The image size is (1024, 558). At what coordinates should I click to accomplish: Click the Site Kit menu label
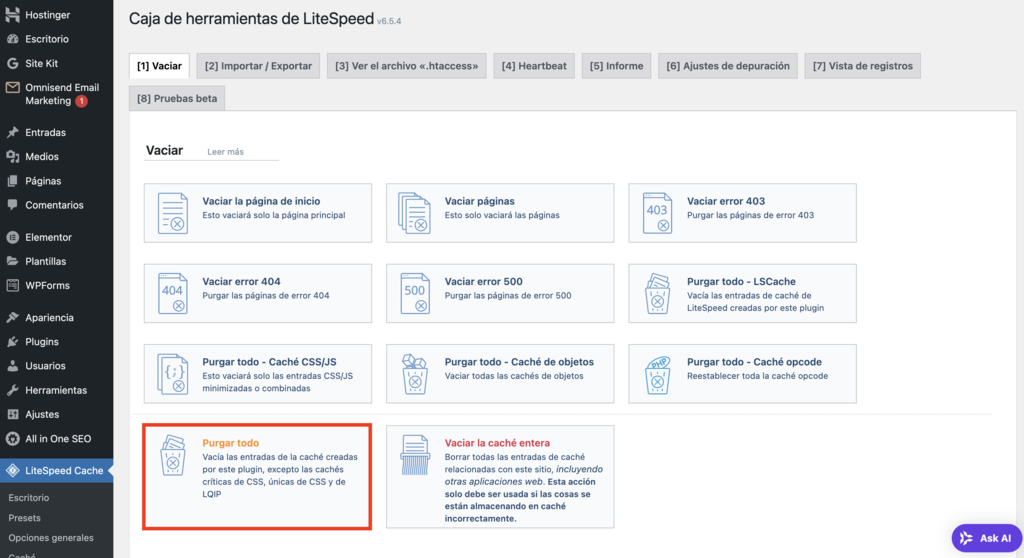(x=41, y=63)
